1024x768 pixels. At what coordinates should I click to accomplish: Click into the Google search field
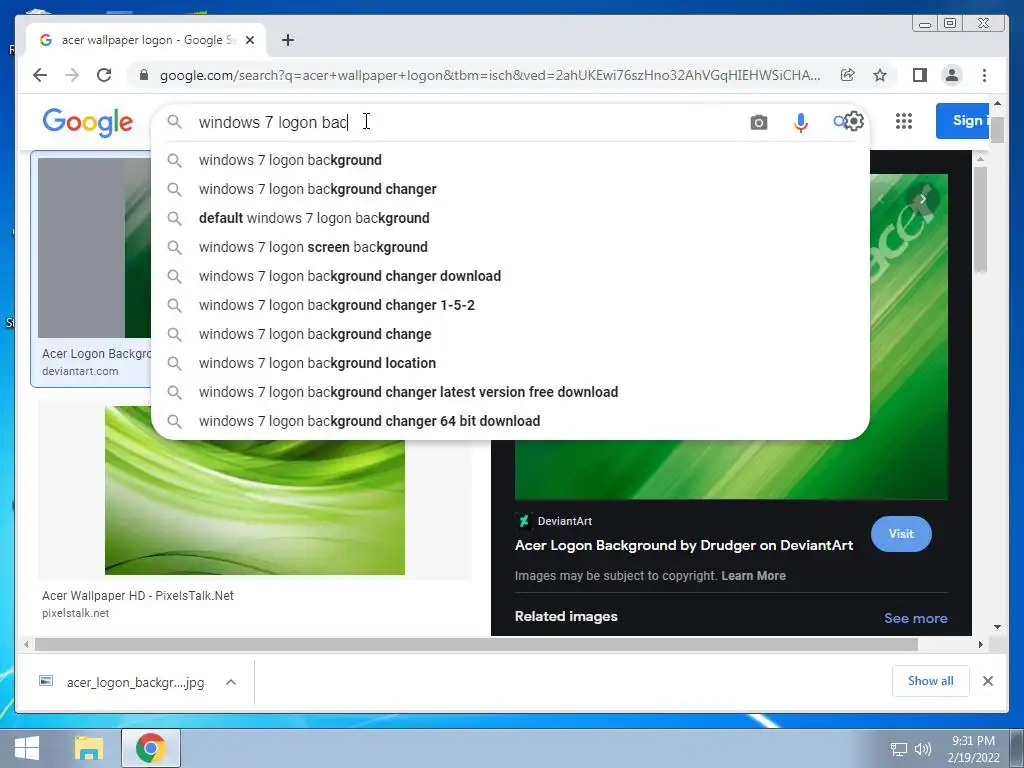(x=457, y=122)
